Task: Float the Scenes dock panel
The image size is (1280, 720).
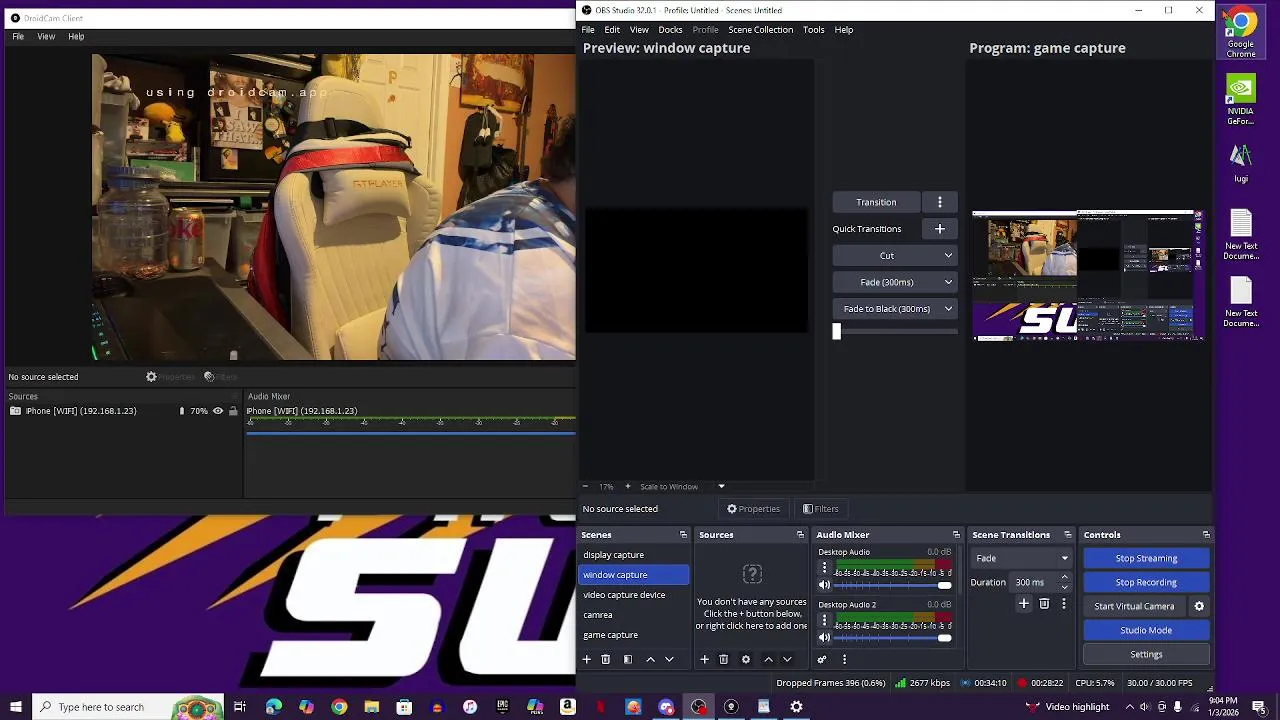Action: coord(684,535)
